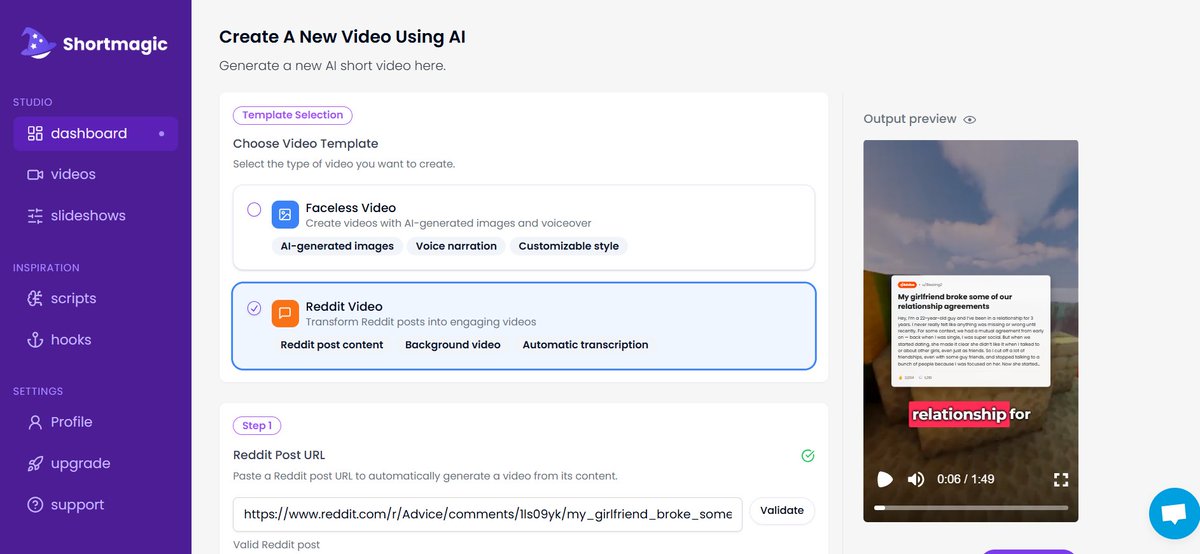Toggle the Output preview eye icon

pos(969,119)
